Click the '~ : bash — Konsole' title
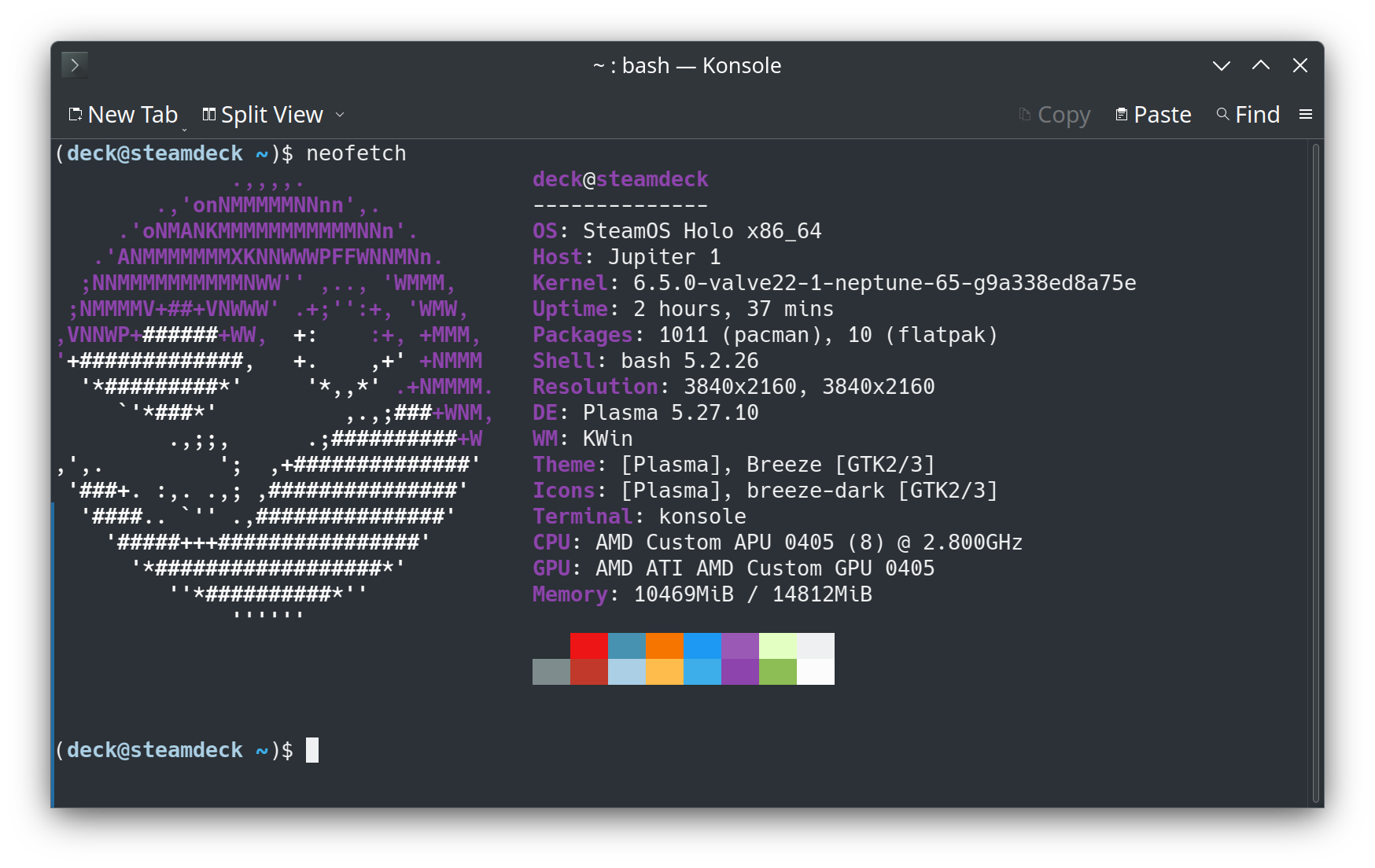Screen dimensions: 1375x868 pos(687,65)
